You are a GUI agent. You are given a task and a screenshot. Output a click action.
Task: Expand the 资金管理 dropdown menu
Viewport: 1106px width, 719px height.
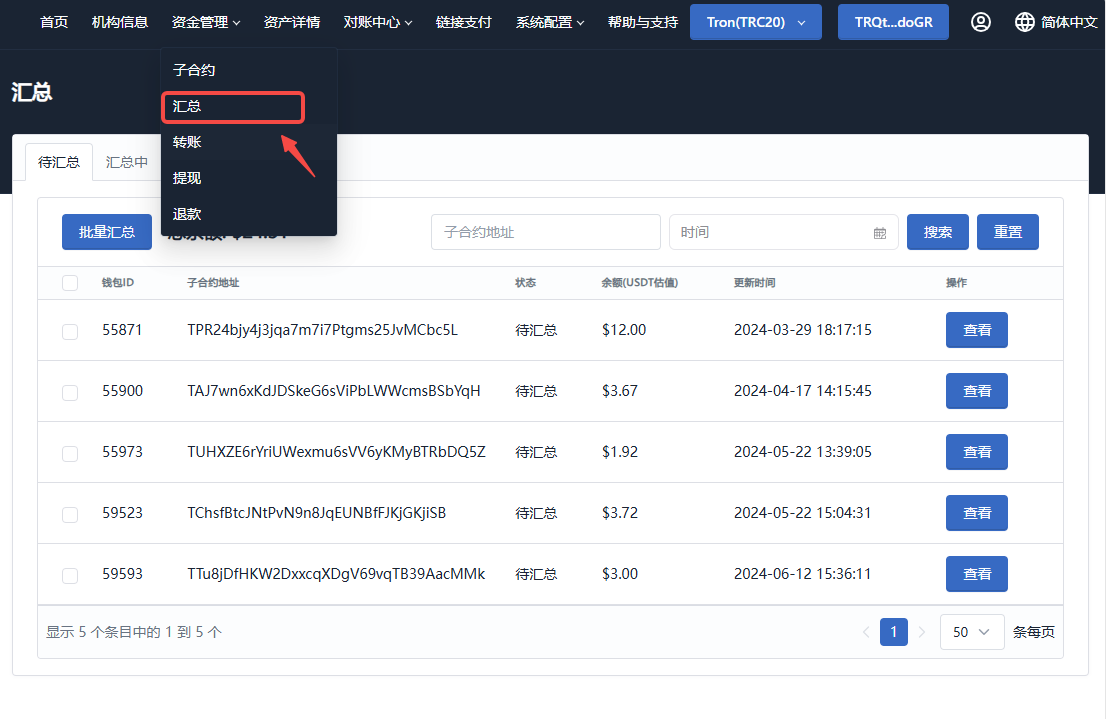pyautogui.click(x=206, y=23)
